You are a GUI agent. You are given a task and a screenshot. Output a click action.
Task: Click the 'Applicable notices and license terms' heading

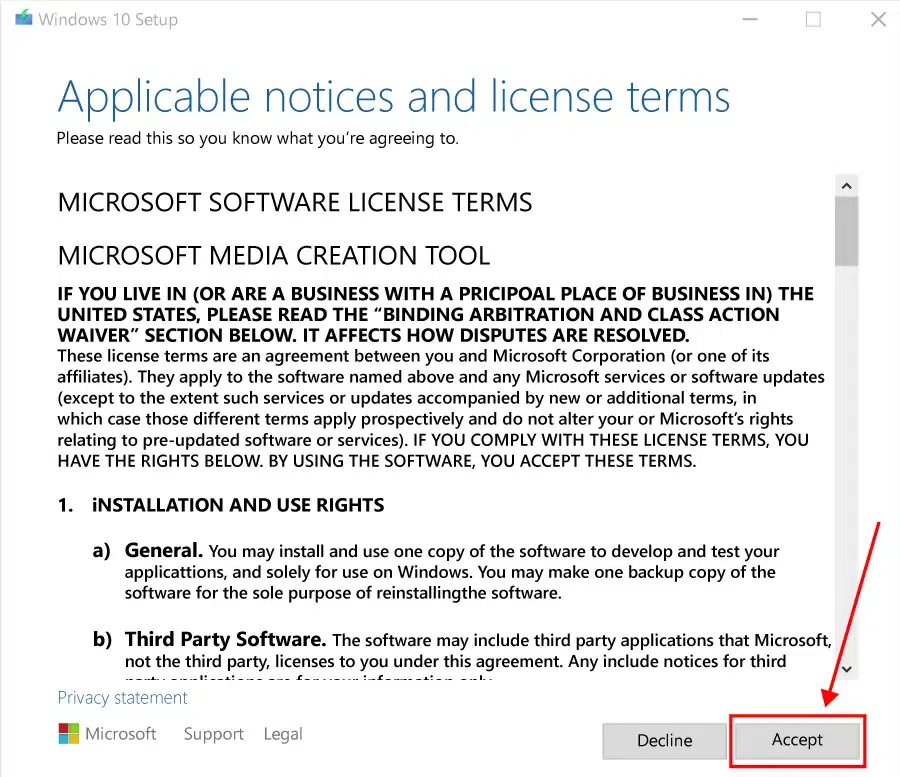[394, 98]
